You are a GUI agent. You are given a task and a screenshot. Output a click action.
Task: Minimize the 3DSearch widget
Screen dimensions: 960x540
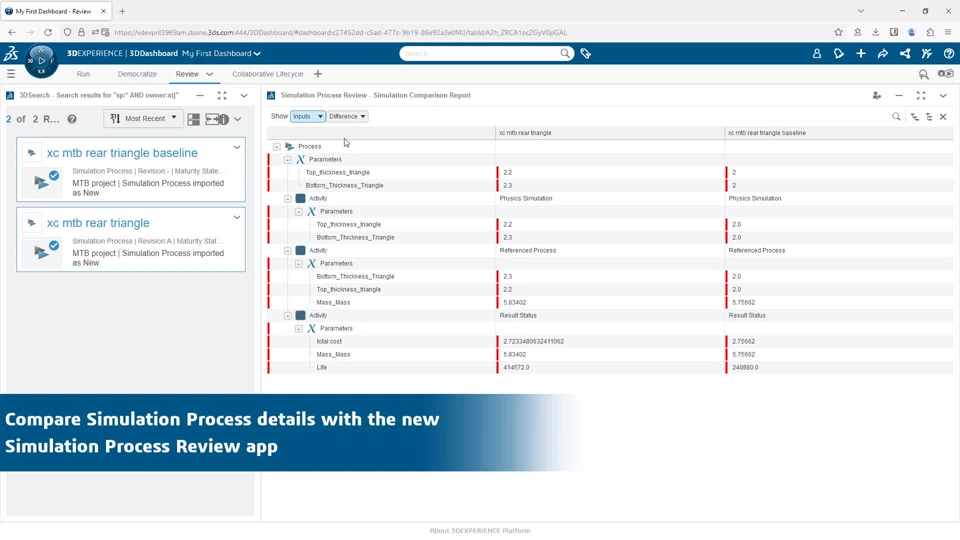point(200,96)
